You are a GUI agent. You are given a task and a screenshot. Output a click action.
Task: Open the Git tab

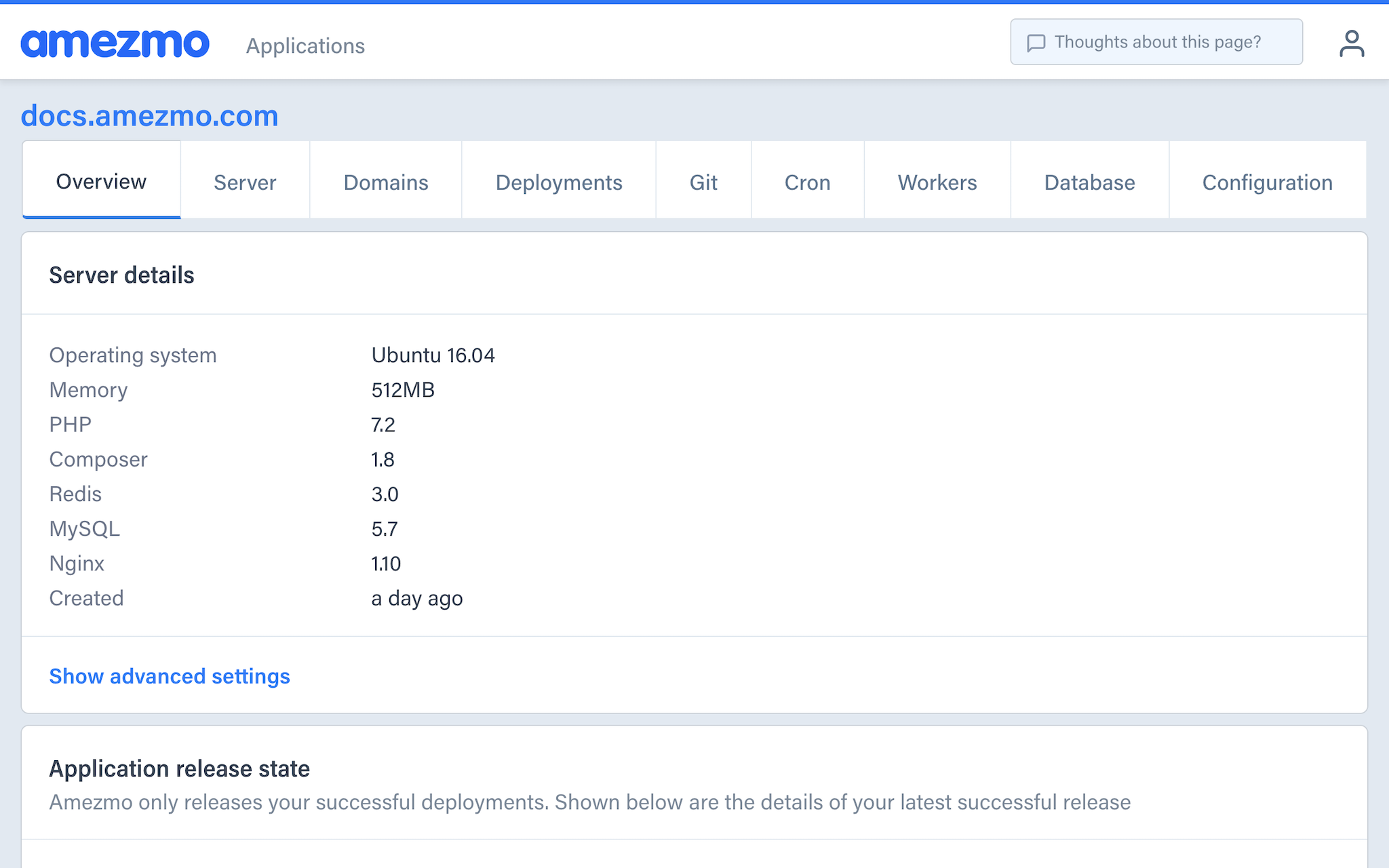point(703,182)
